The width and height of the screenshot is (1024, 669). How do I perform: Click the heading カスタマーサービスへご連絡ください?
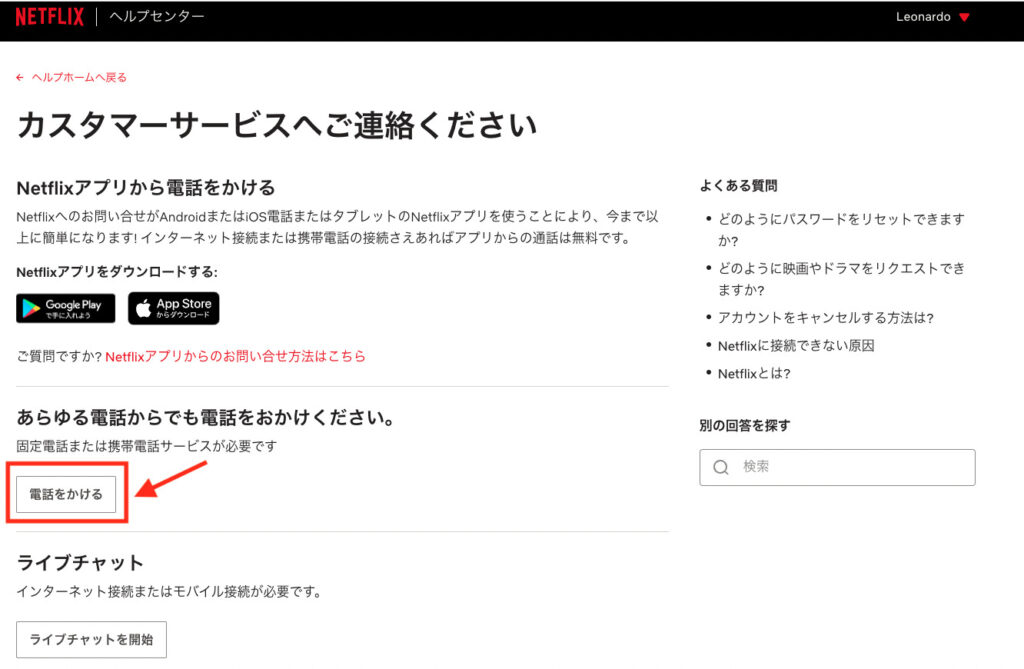(277, 125)
